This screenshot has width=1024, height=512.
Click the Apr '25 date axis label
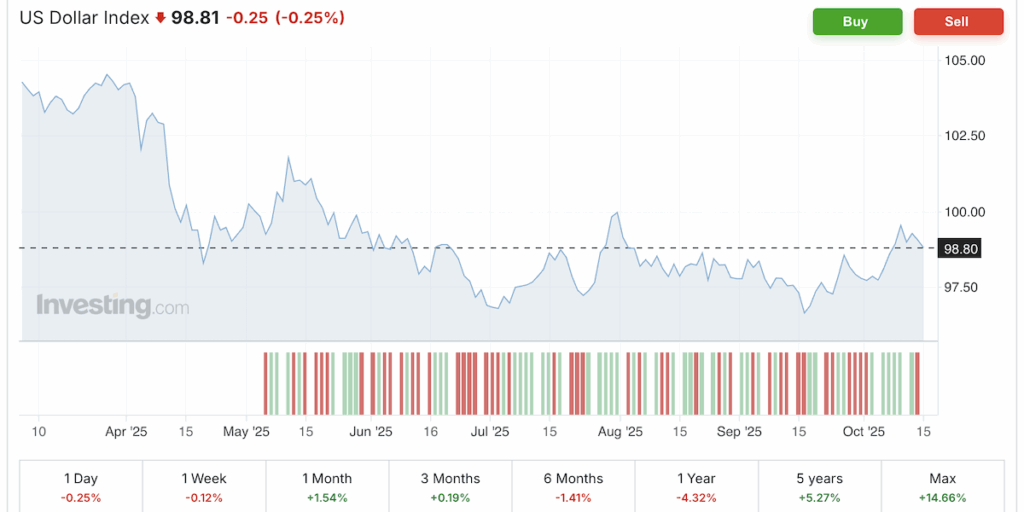(x=126, y=432)
